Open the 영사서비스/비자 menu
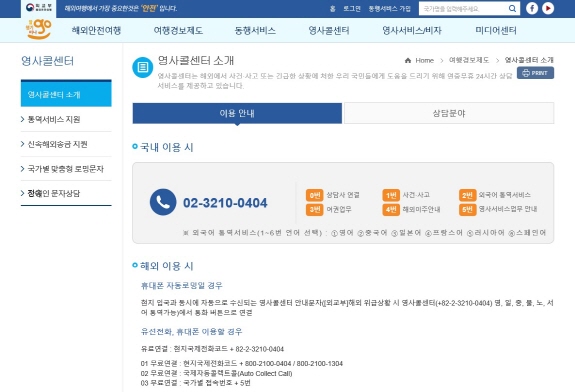The height and width of the screenshot is (392, 575). pos(412,30)
